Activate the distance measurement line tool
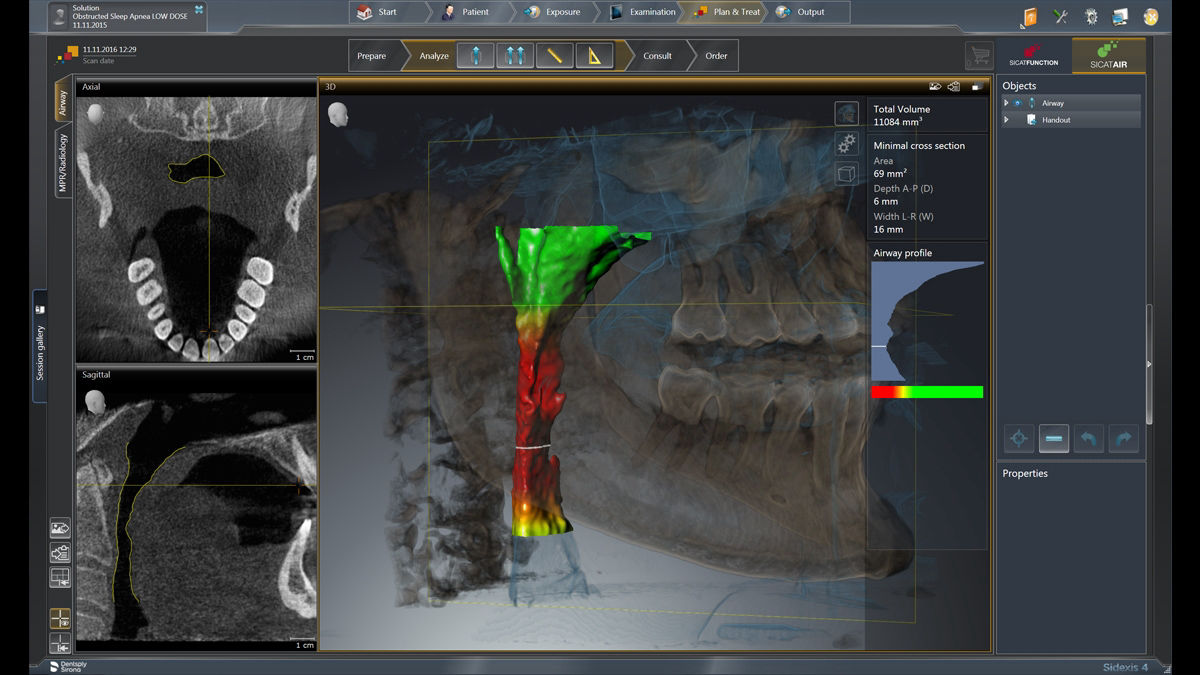 click(x=554, y=56)
